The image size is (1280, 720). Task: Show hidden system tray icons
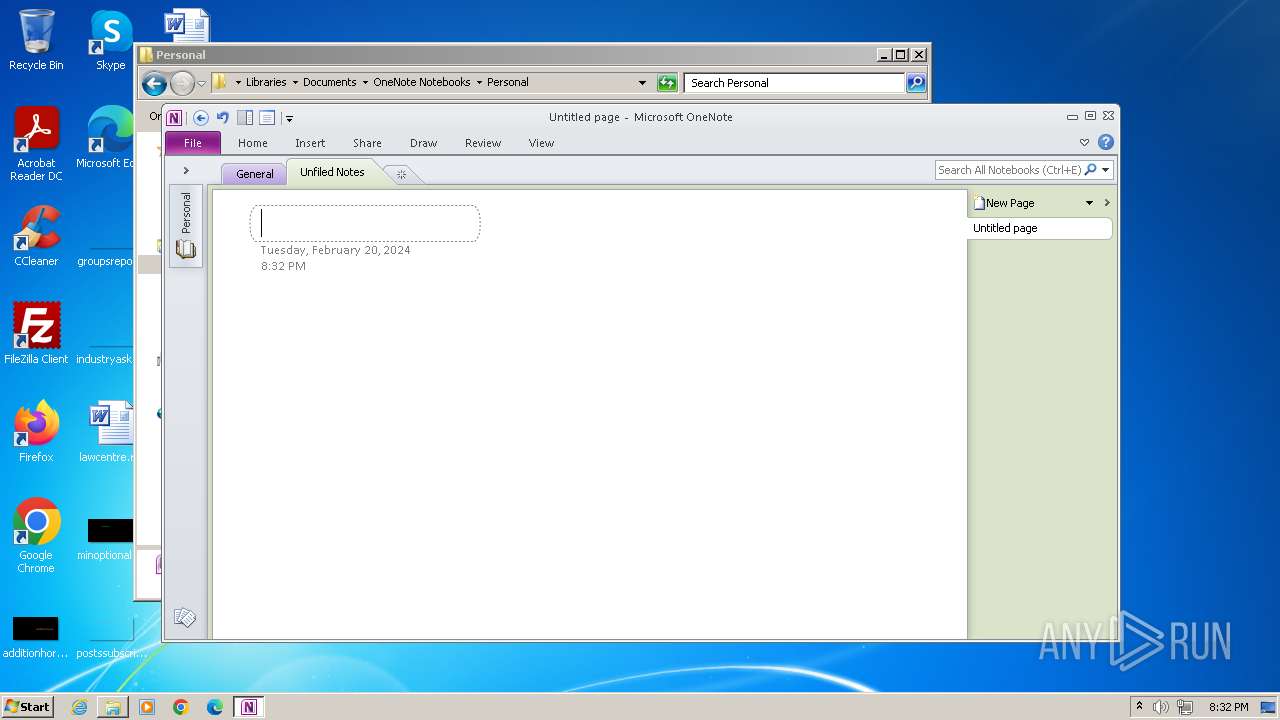(1139, 706)
